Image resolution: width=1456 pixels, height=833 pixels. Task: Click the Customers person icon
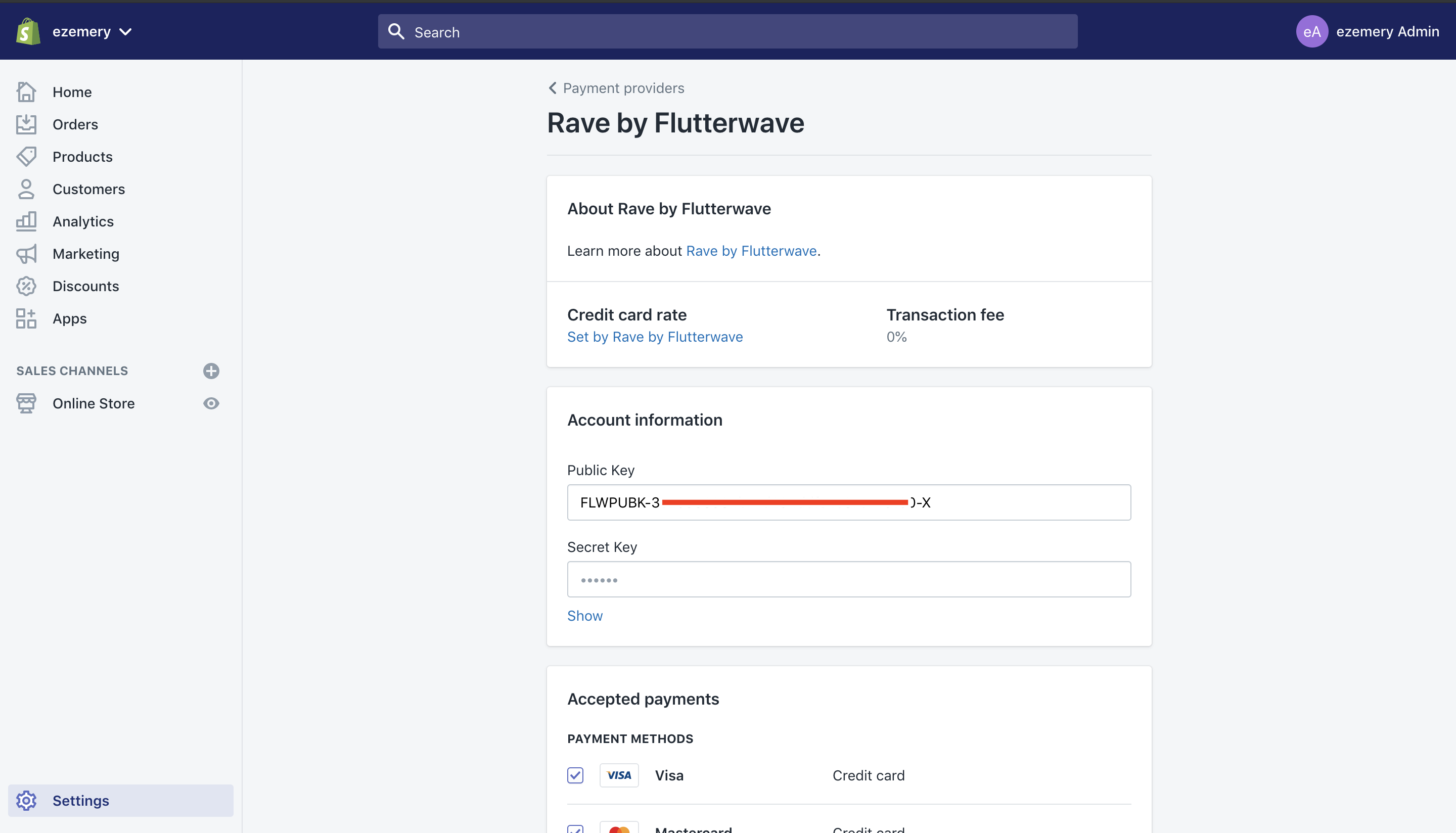26,189
